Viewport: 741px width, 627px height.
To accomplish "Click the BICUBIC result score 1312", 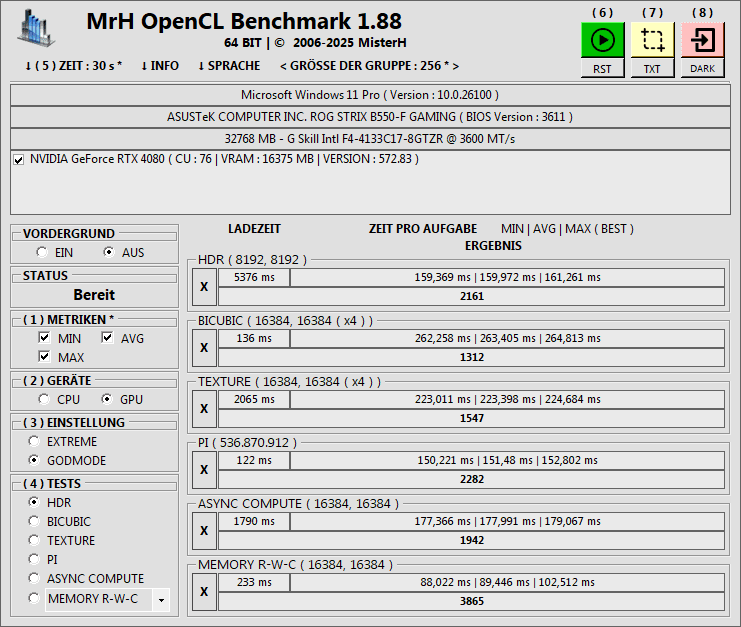I will pyautogui.click(x=472, y=357).
